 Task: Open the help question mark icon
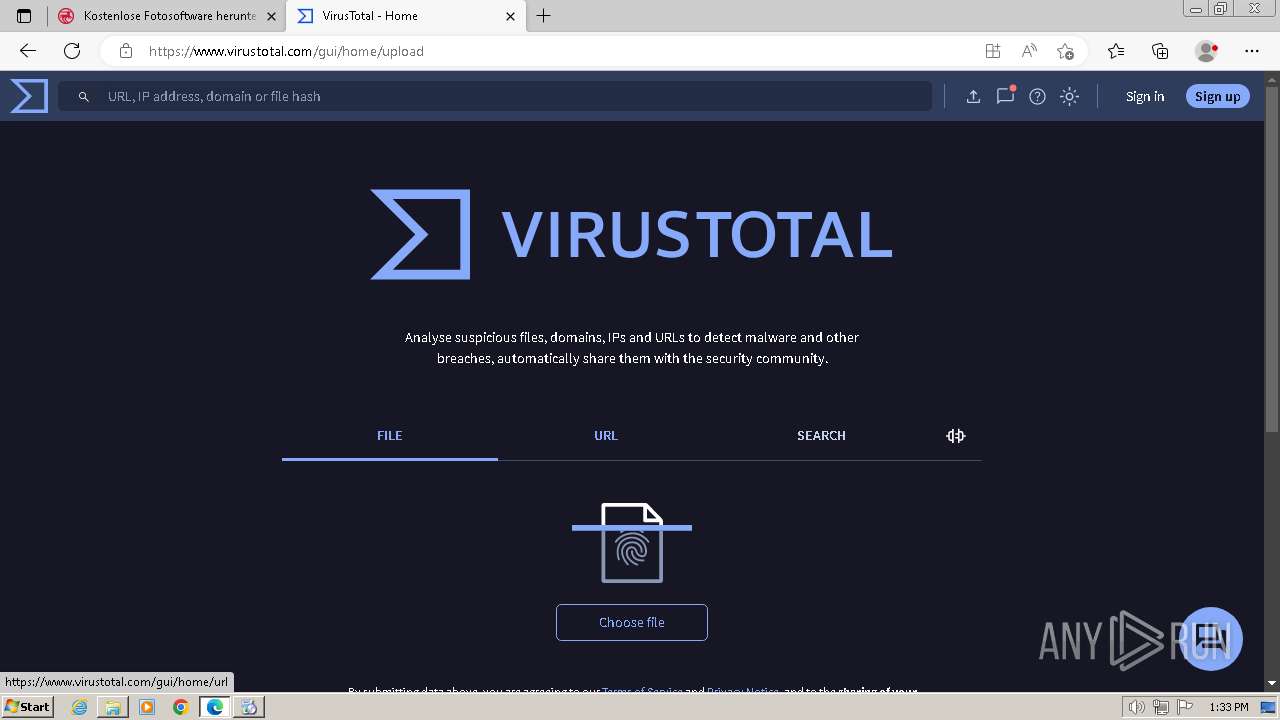pyautogui.click(x=1037, y=97)
